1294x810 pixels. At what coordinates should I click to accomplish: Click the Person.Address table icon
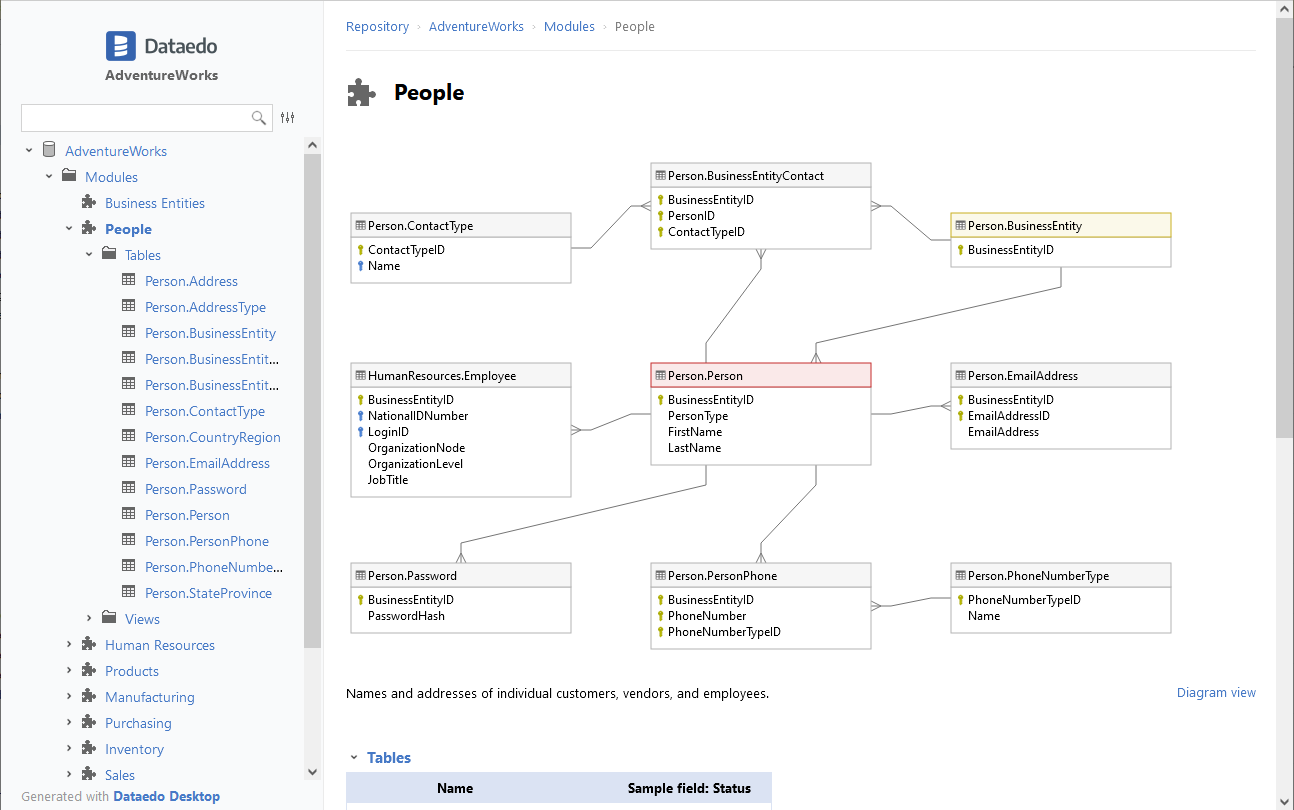click(129, 281)
